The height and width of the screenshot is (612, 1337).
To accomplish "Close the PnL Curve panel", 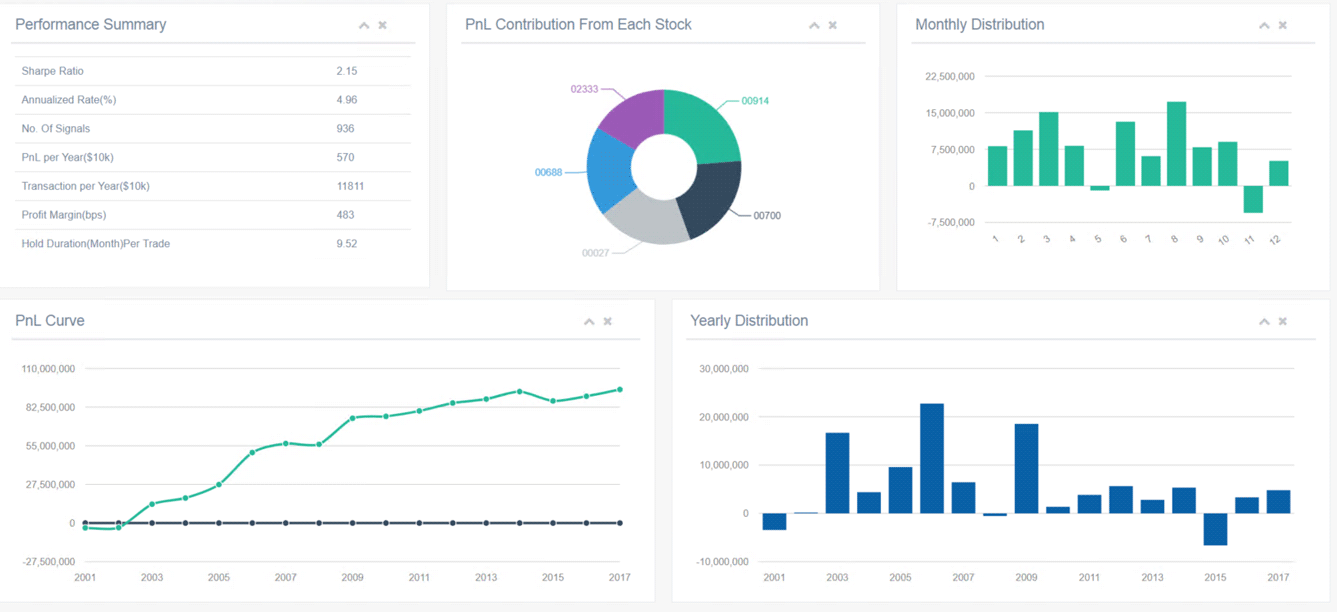I will pos(608,321).
